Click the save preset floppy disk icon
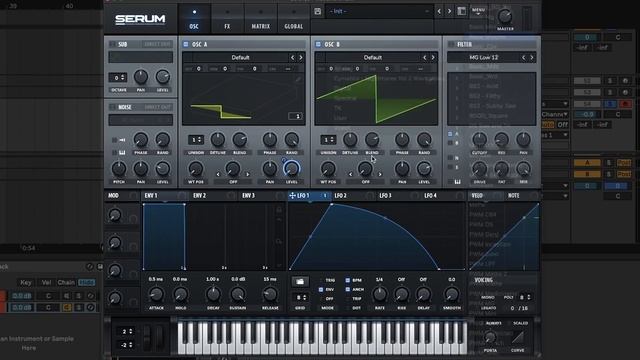The image size is (640, 360). (x=318, y=11)
